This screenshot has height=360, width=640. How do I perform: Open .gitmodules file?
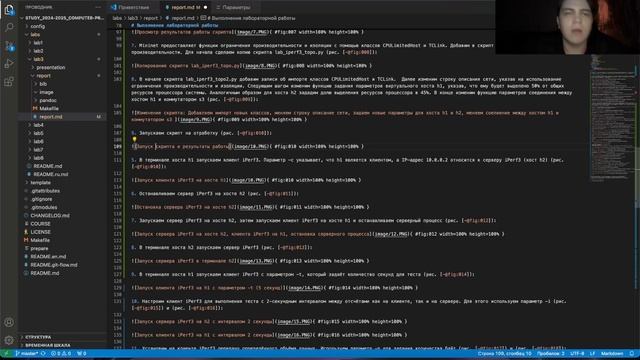coord(44,207)
